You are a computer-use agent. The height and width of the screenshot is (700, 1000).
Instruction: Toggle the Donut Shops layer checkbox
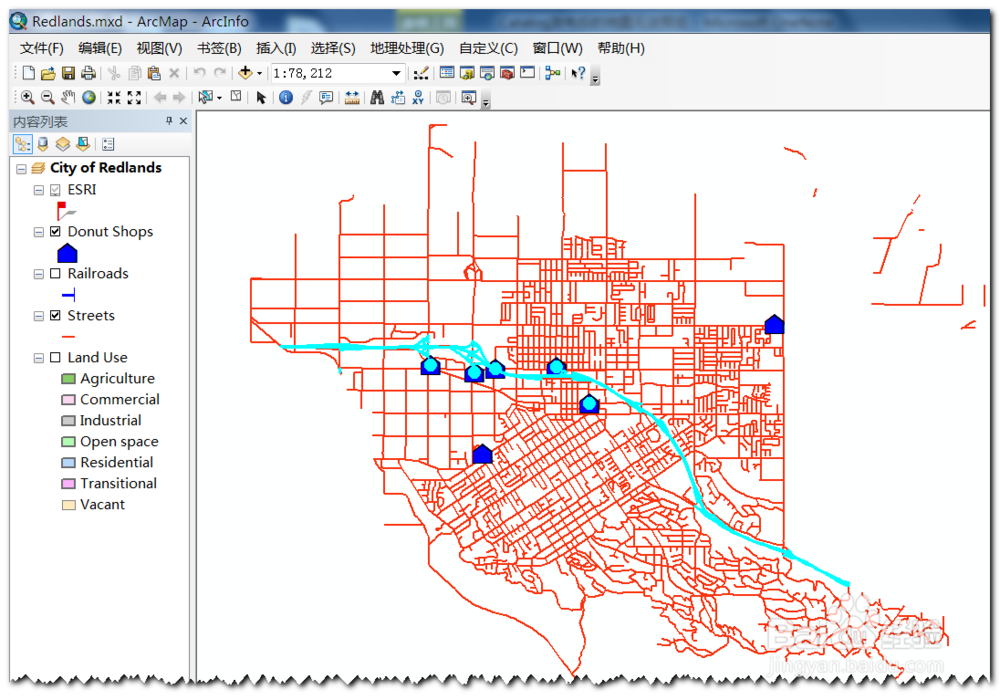[55, 231]
